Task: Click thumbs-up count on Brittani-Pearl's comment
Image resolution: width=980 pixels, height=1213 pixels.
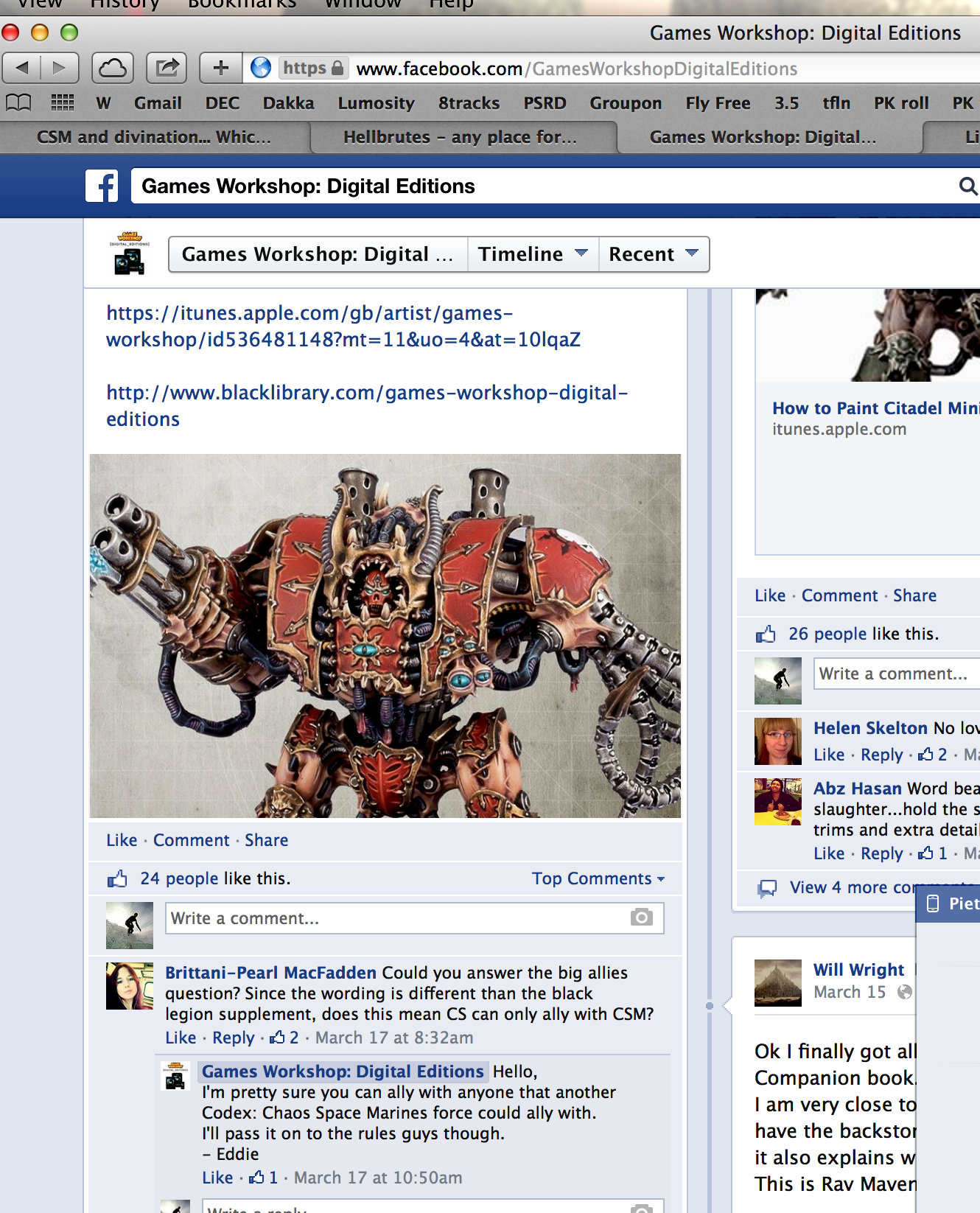Action: tap(284, 1038)
